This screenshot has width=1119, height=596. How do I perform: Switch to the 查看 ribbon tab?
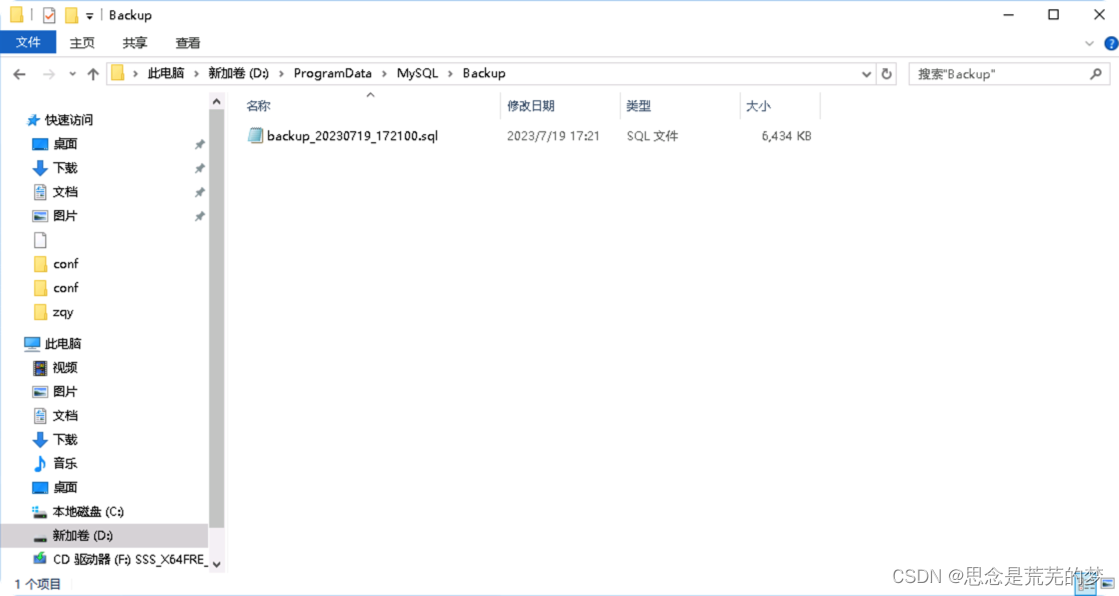click(x=188, y=43)
